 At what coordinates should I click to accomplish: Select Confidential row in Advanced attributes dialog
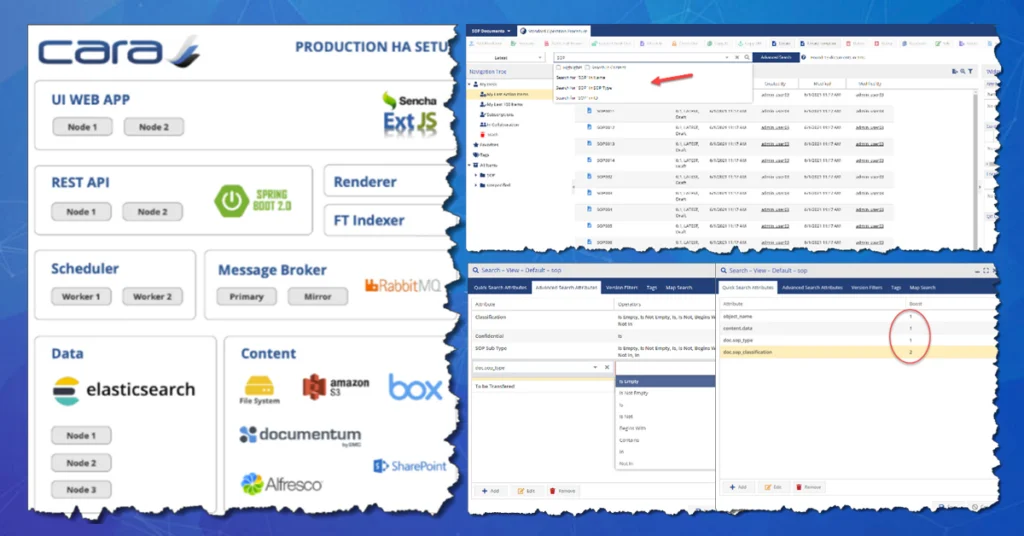click(x=592, y=336)
